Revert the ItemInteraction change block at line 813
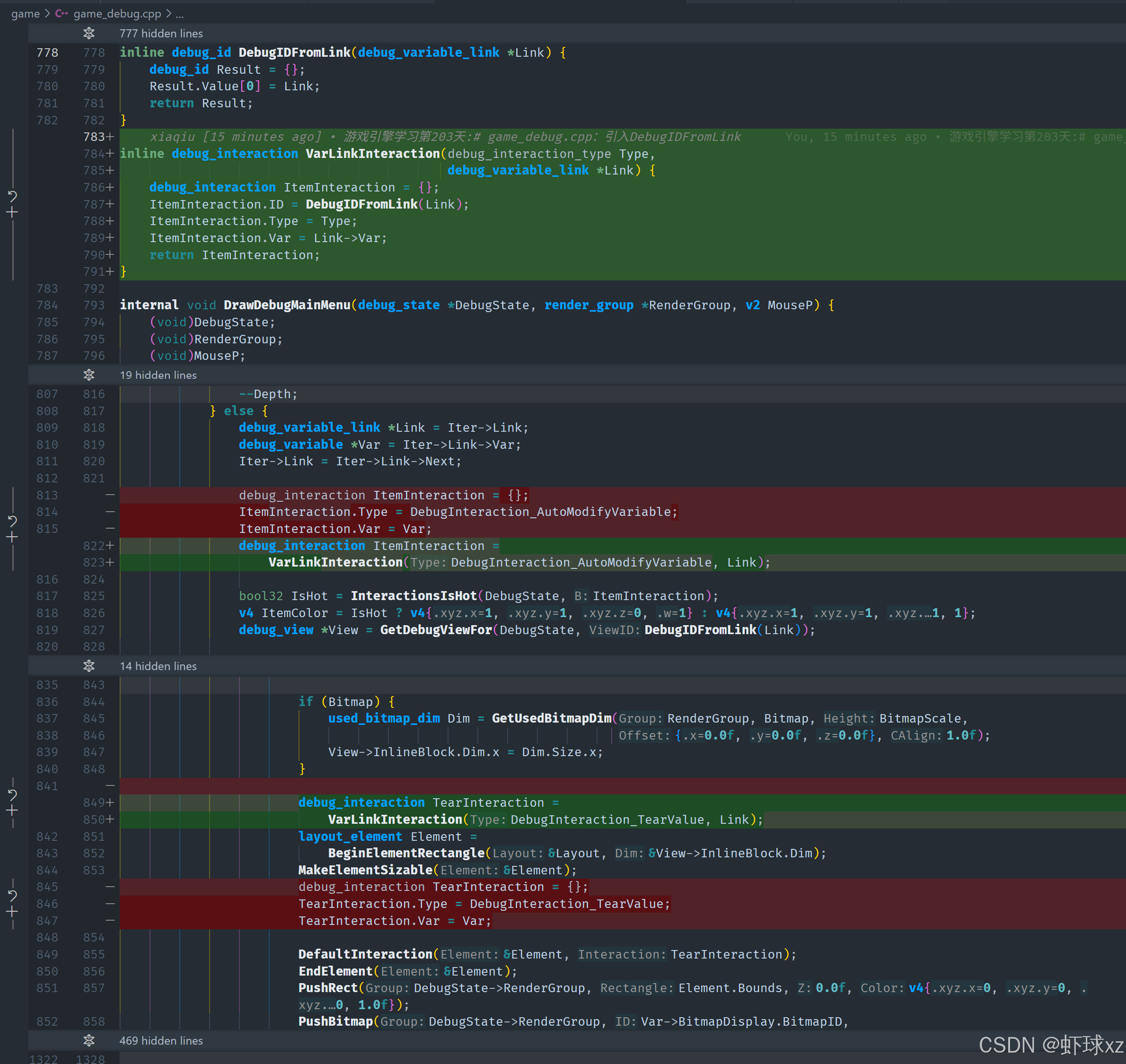 (x=12, y=521)
